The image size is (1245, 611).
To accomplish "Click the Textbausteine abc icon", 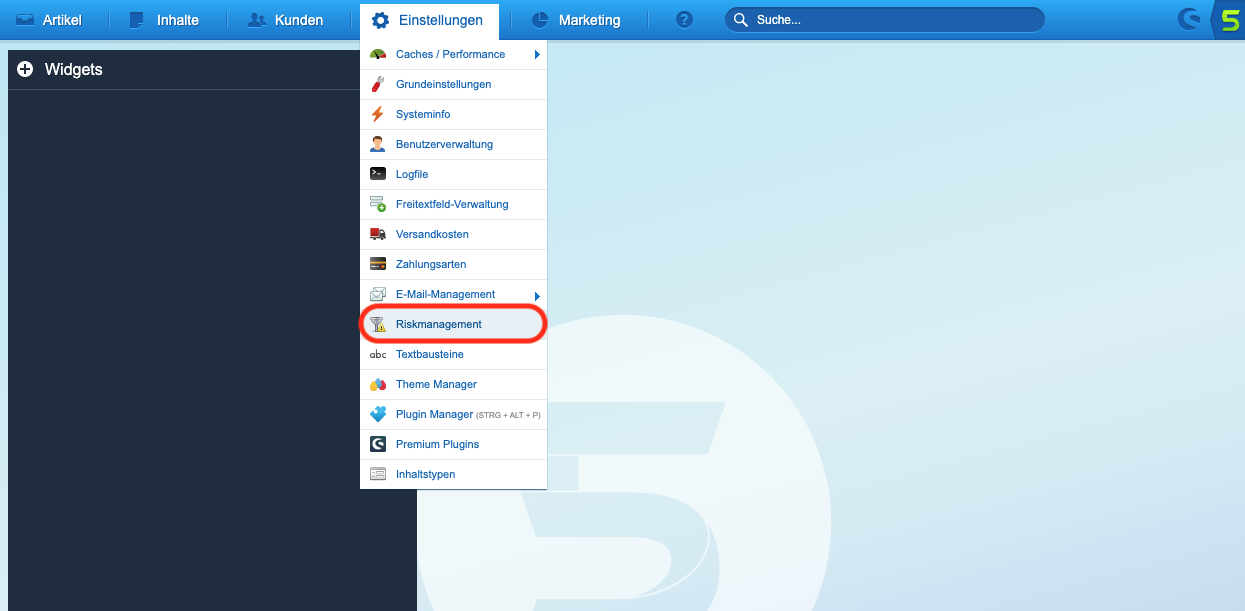I will (378, 354).
